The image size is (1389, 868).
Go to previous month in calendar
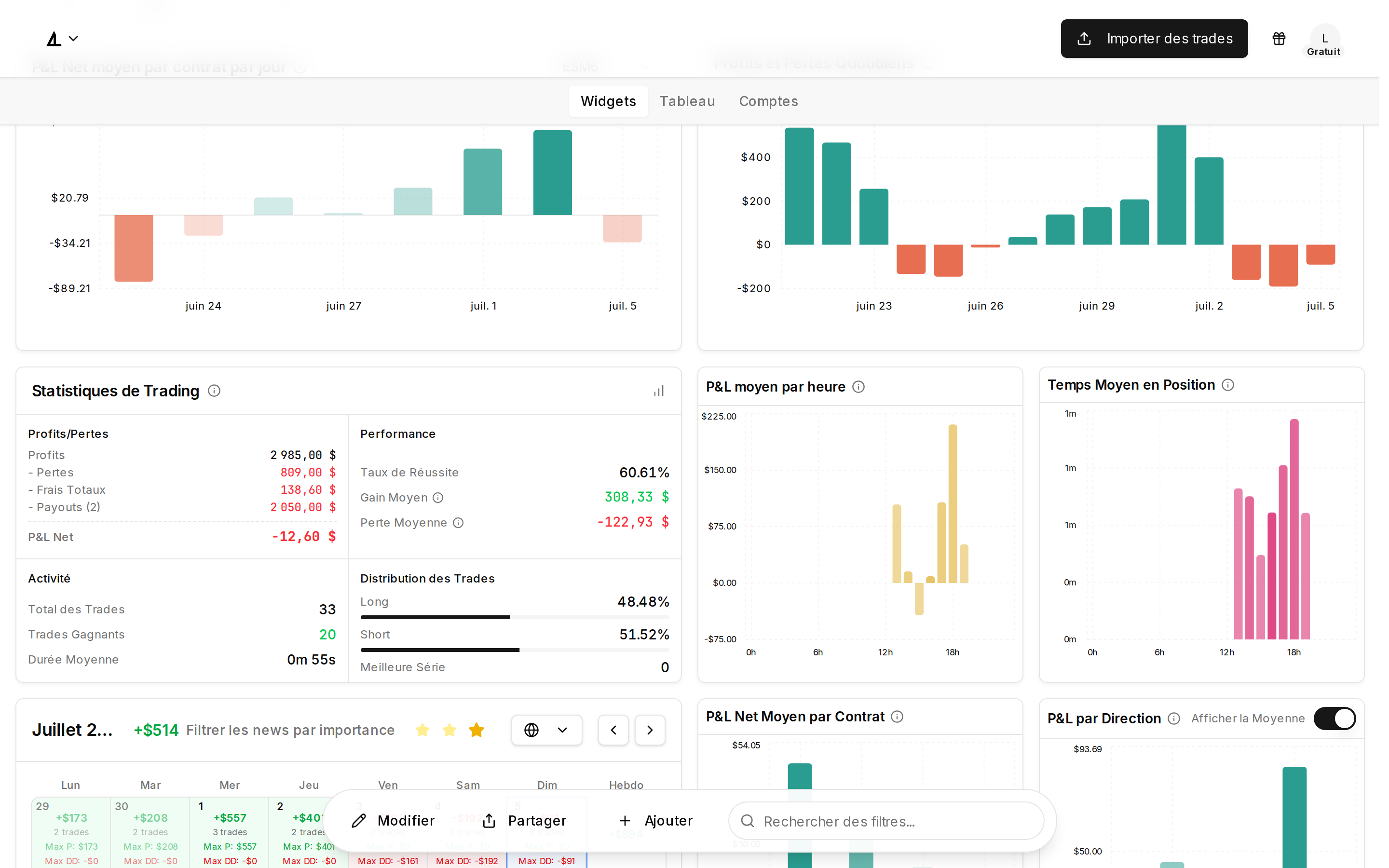click(613, 730)
